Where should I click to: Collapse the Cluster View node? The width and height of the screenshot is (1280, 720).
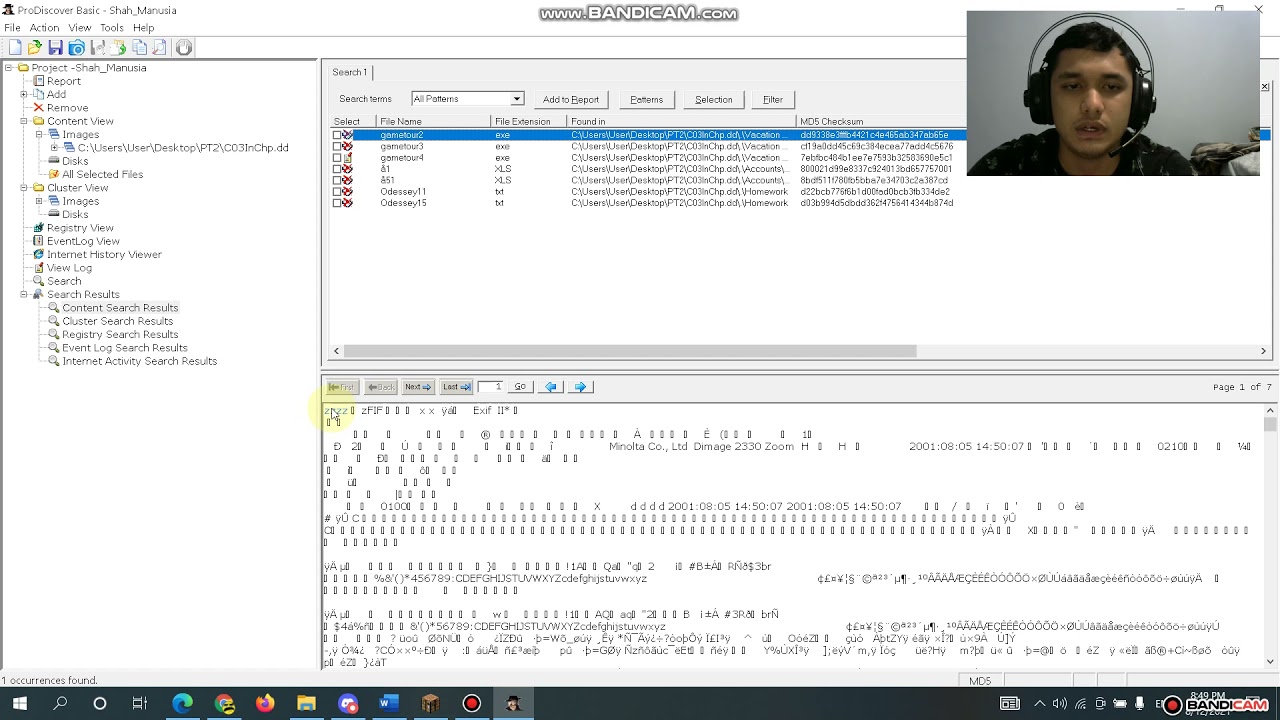[24, 188]
